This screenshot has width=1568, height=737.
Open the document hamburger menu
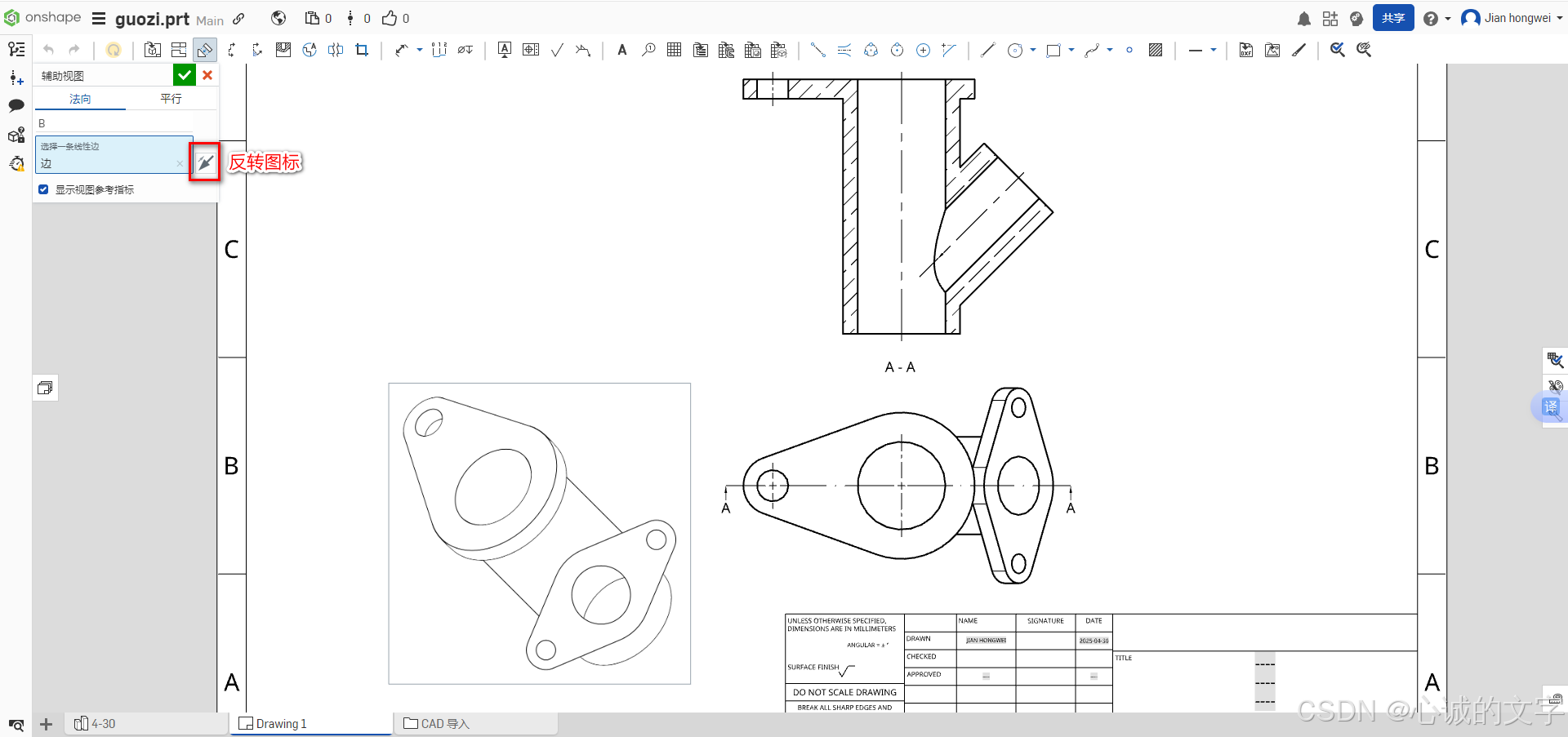tap(99, 18)
